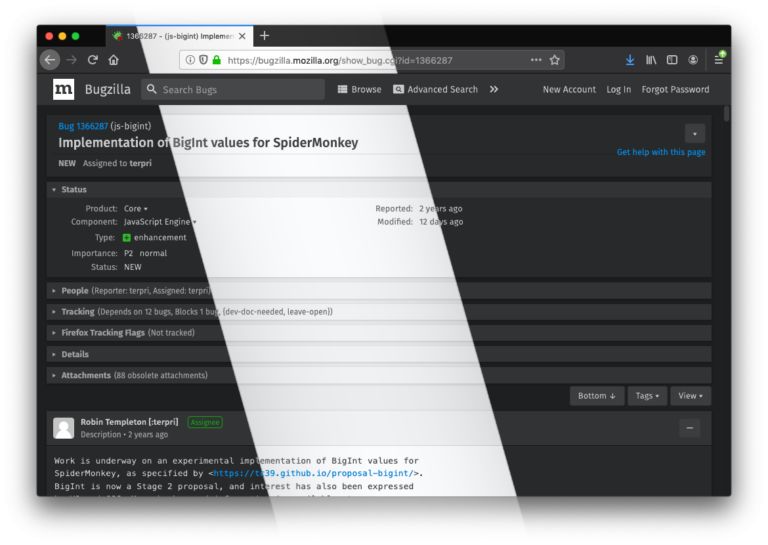Click the search magnifier icon
Image resolution: width=768 pixels, height=545 pixels.
[x=152, y=89]
